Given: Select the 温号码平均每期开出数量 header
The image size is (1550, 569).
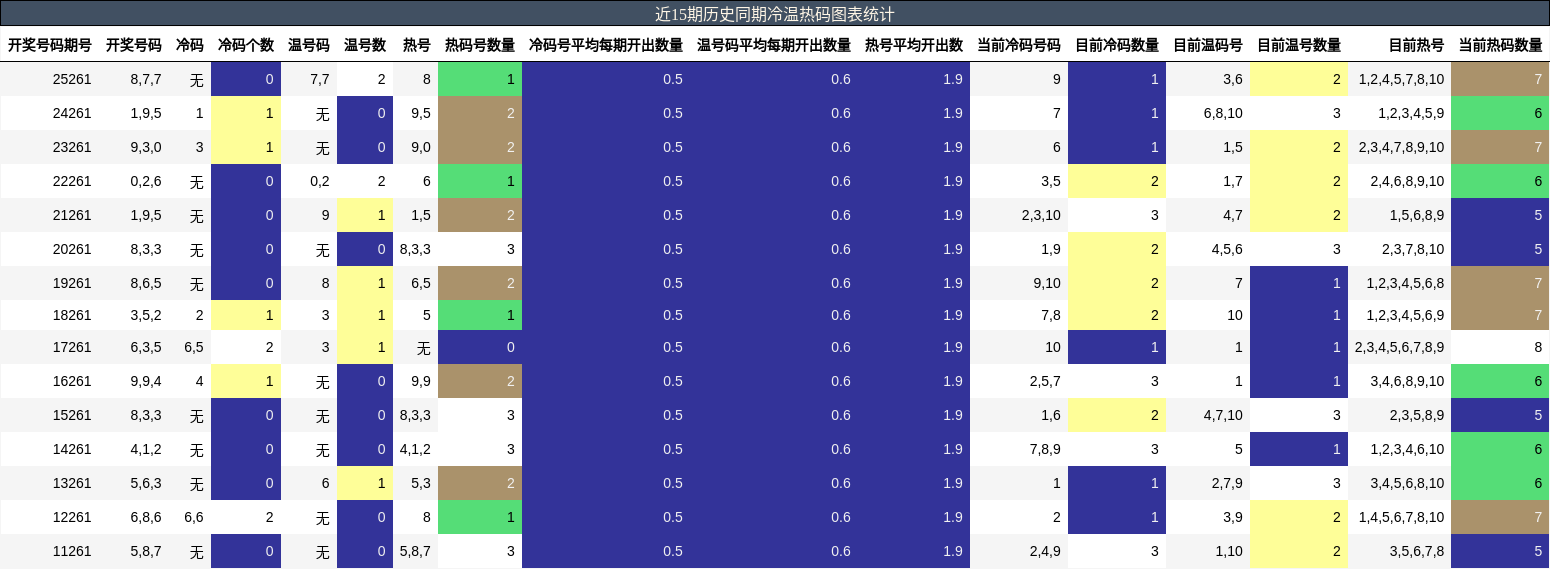Looking at the screenshot, I should (x=774, y=45).
